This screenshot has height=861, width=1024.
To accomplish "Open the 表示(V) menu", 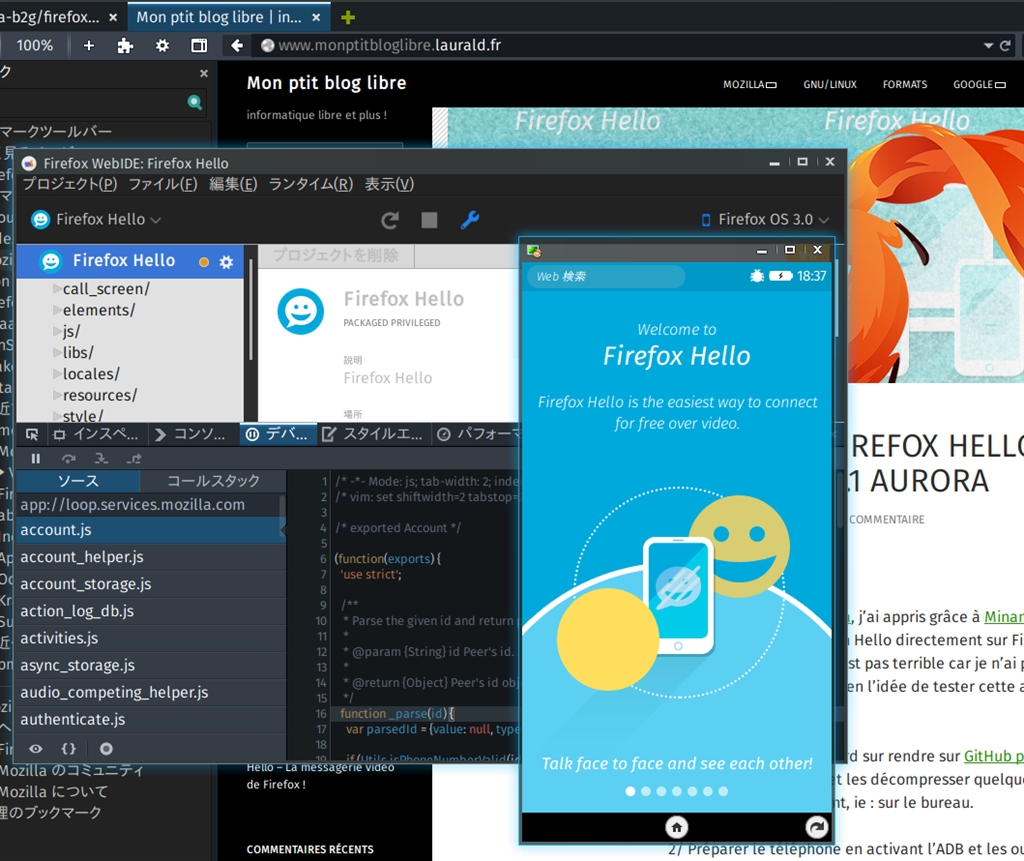I will coord(389,184).
